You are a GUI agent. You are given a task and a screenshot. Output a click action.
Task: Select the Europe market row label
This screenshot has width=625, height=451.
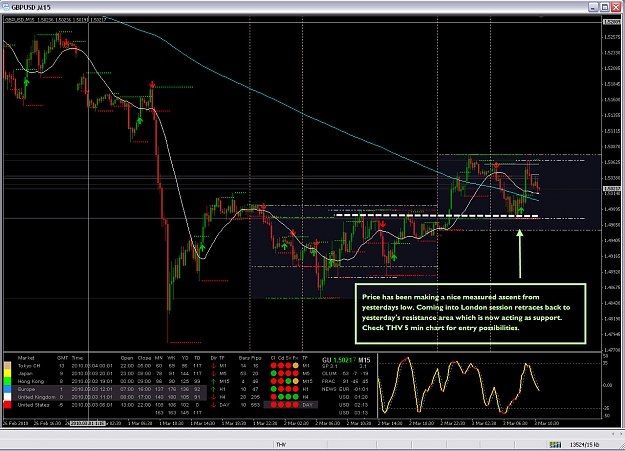[x=26, y=389]
